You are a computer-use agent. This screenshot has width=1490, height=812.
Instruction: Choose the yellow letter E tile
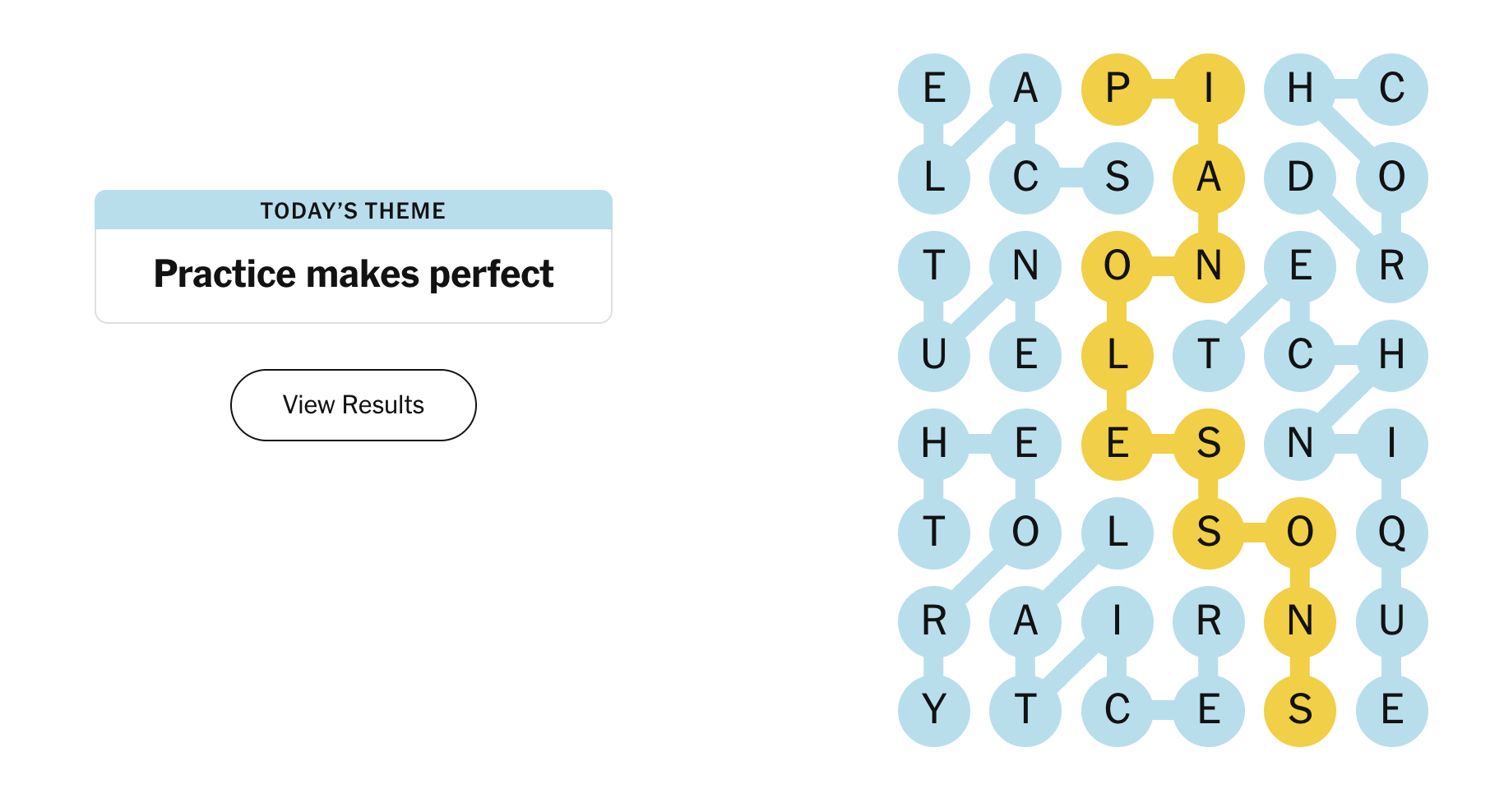click(1117, 444)
